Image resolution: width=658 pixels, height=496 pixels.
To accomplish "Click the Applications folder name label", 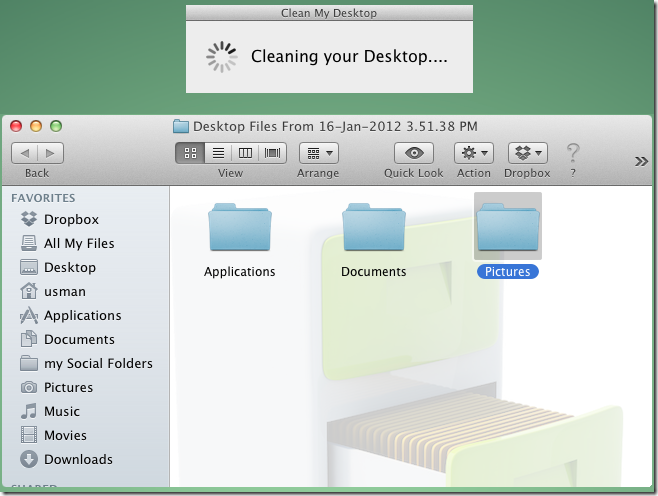I will (240, 271).
